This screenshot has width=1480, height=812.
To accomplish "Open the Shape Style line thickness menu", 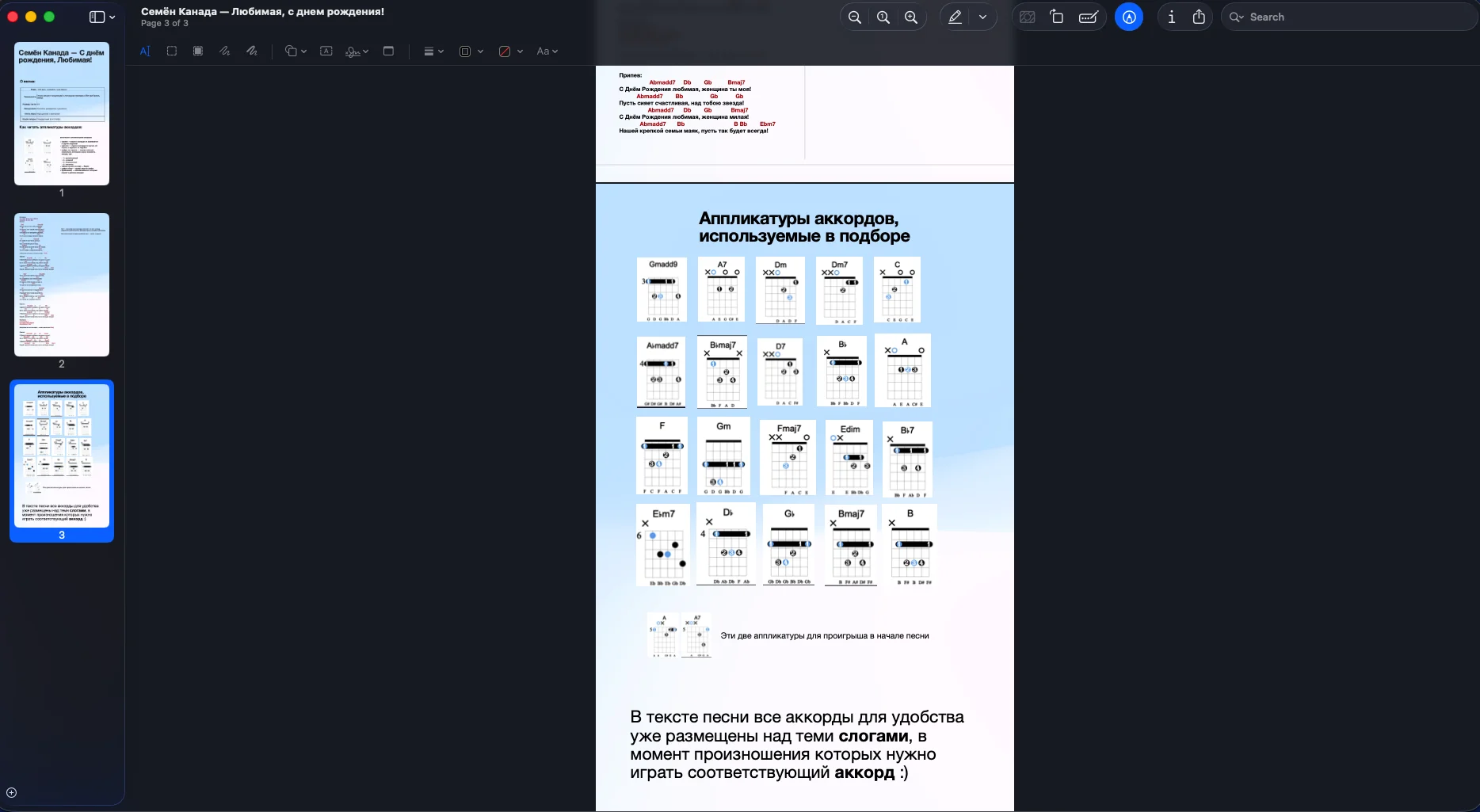I will click(433, 51).
